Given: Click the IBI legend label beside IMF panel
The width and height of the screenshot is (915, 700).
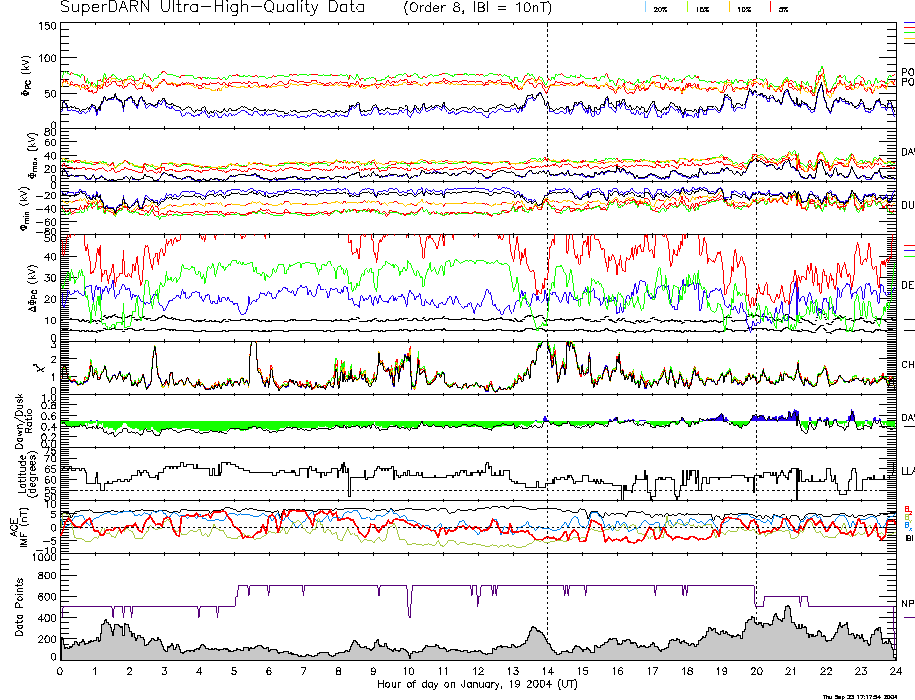Looking at the screenshot, I should (x=907, y=538).
